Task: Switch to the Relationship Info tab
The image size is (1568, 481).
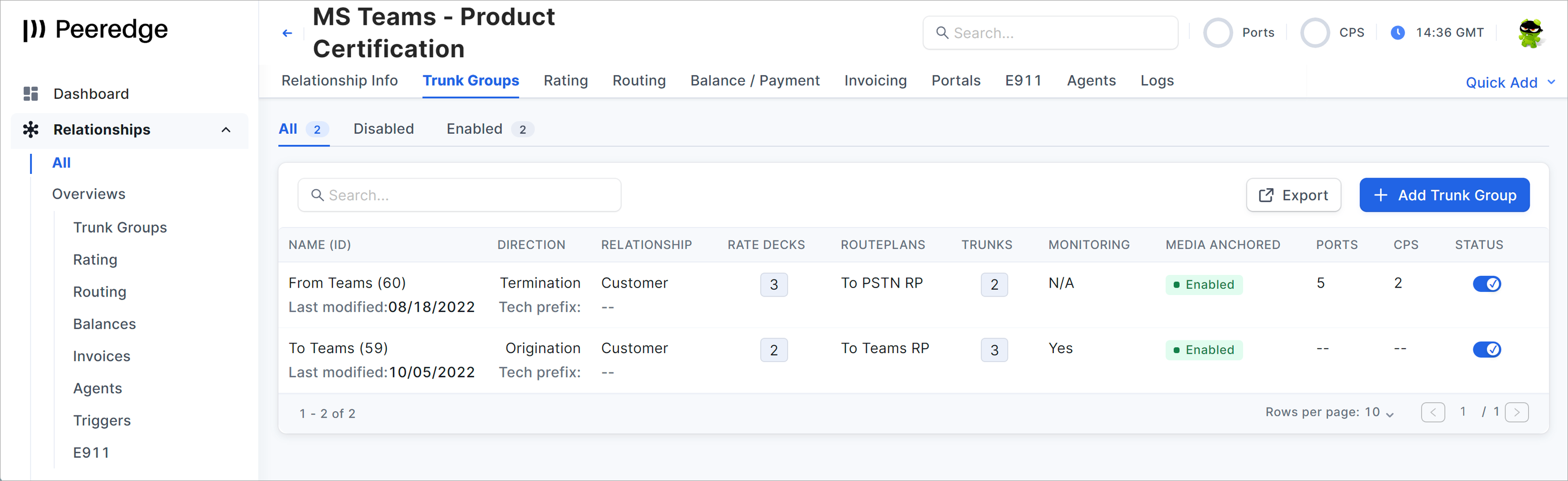Action: click(340, 81)
